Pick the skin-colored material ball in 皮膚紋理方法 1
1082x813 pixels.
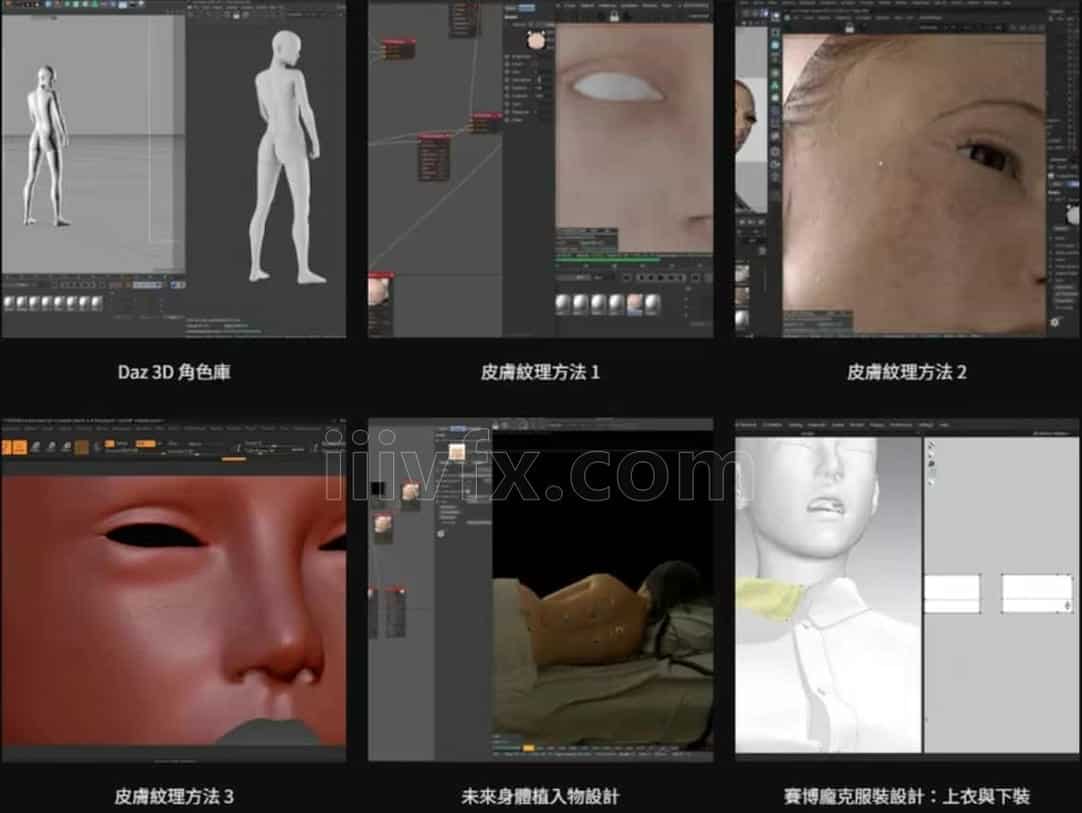click(634, 304)
